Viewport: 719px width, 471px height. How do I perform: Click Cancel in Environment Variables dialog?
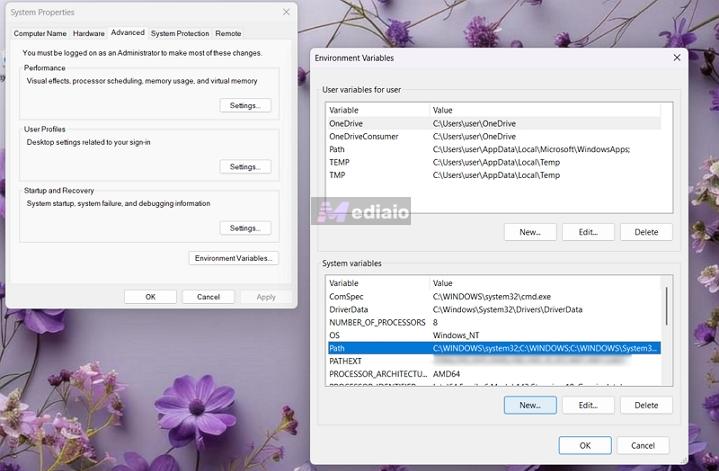click(643, 445)
